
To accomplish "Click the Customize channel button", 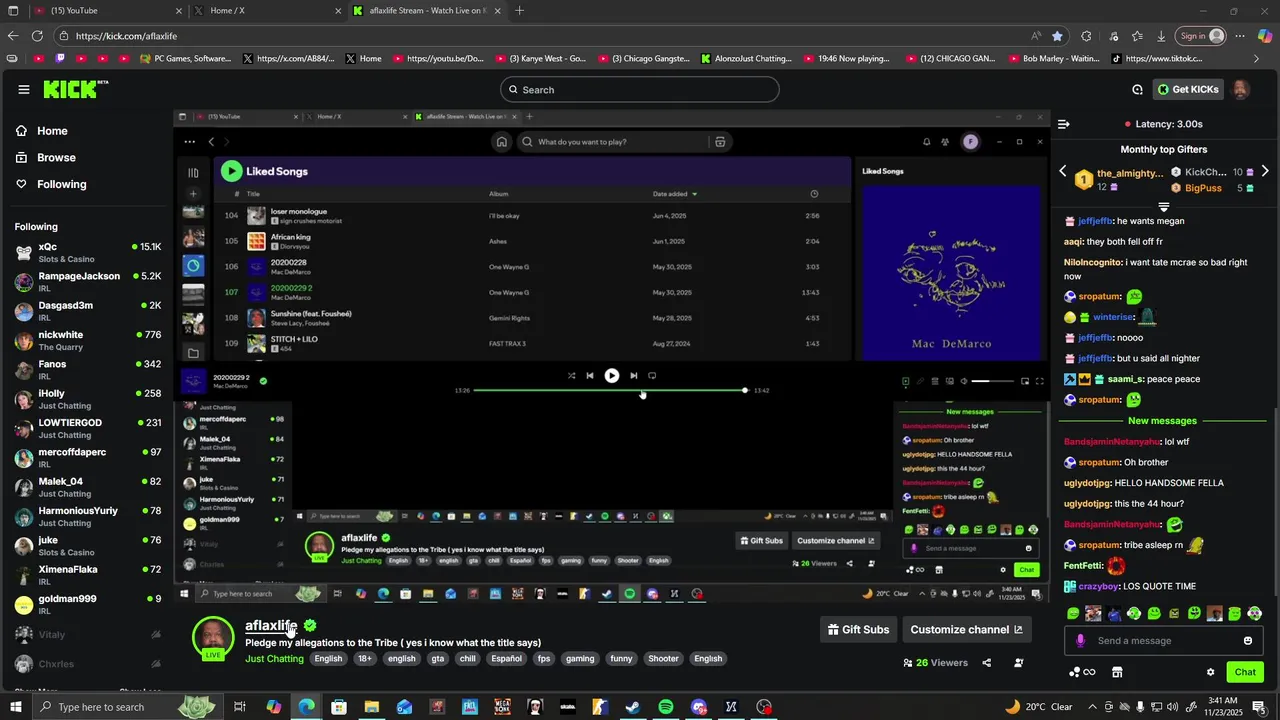I will [x=966, y=630].
